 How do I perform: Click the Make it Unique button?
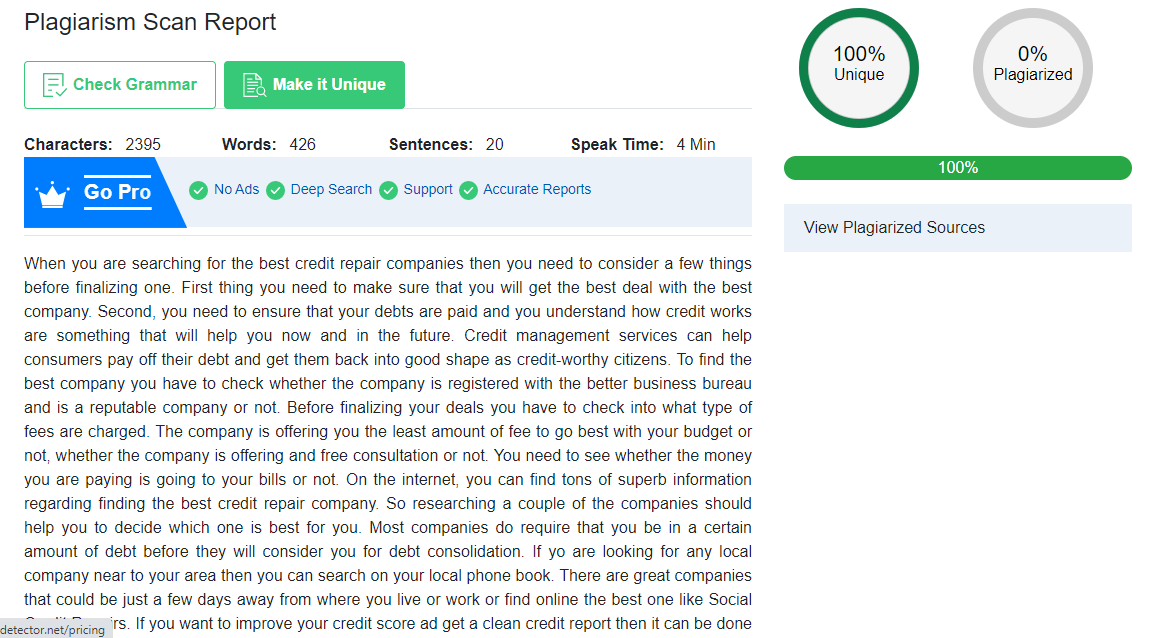pyautogui.click(x=314, y=85)
